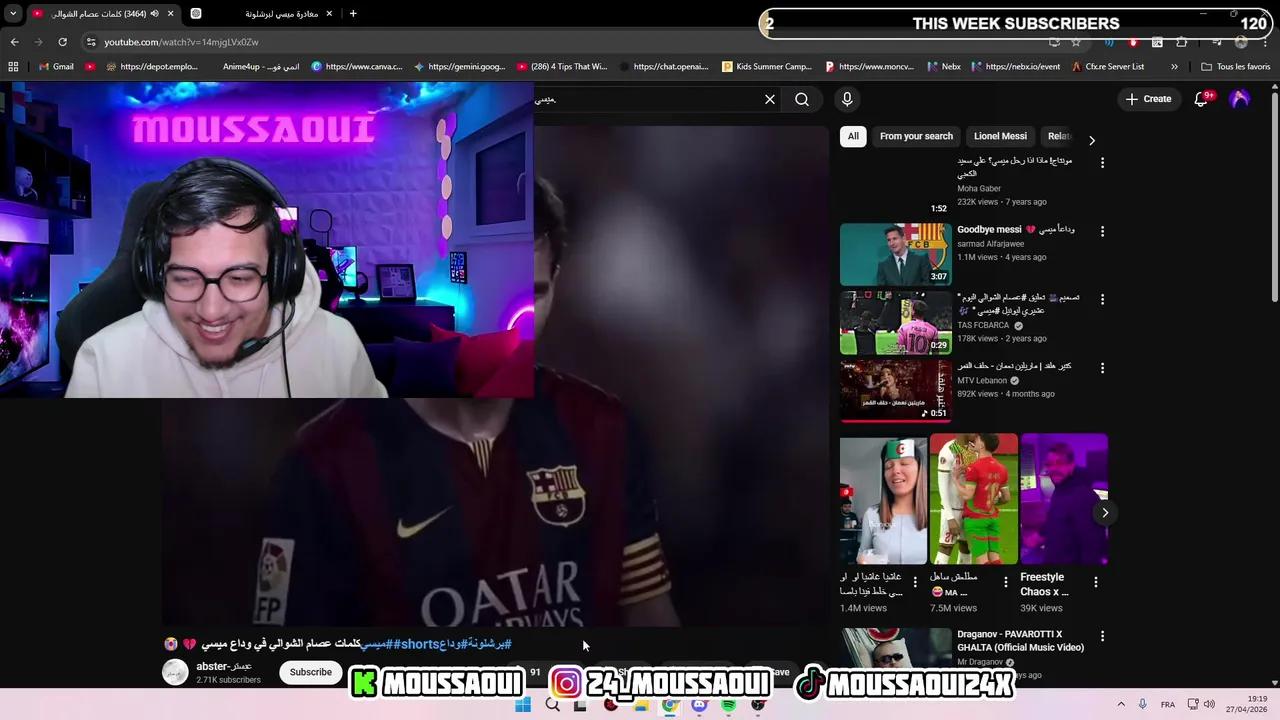This screenshot has width=1280, height=720.
Task: Select the Lionel Messi chip
Action: [1000, 136]
